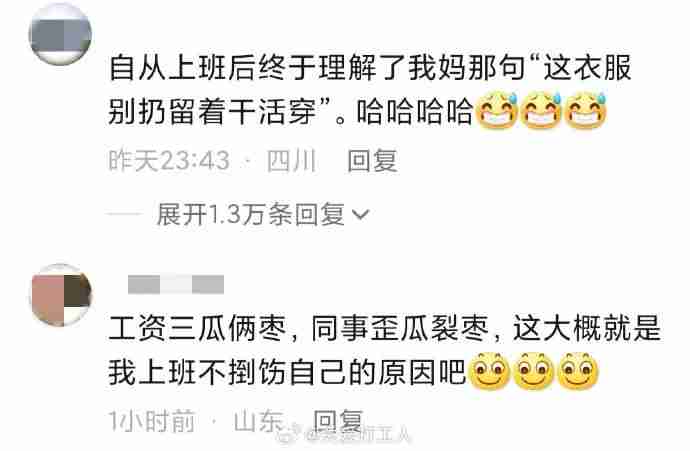The image size is (690, 451).
Task: Open the first commenter's gray avatar
Action: click(60, 34)
